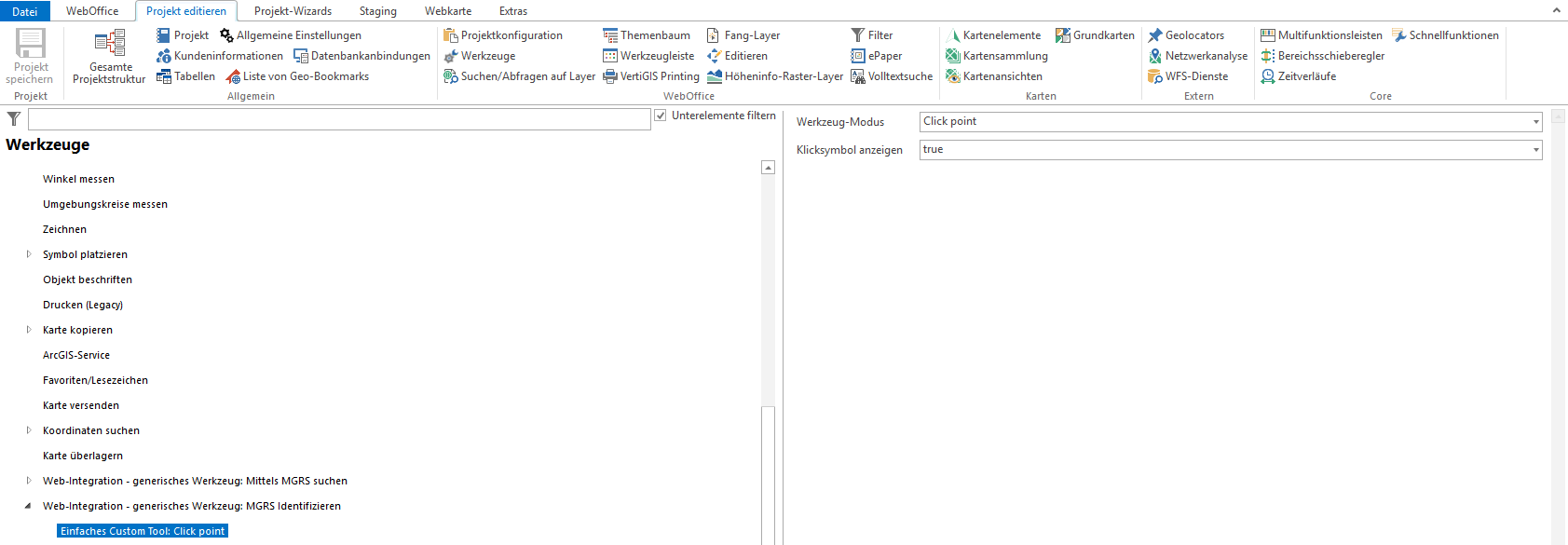This screenshot has height=545, width=1568.
Task: Open the Projekt settings item
Action: click(x=183, y=35)
